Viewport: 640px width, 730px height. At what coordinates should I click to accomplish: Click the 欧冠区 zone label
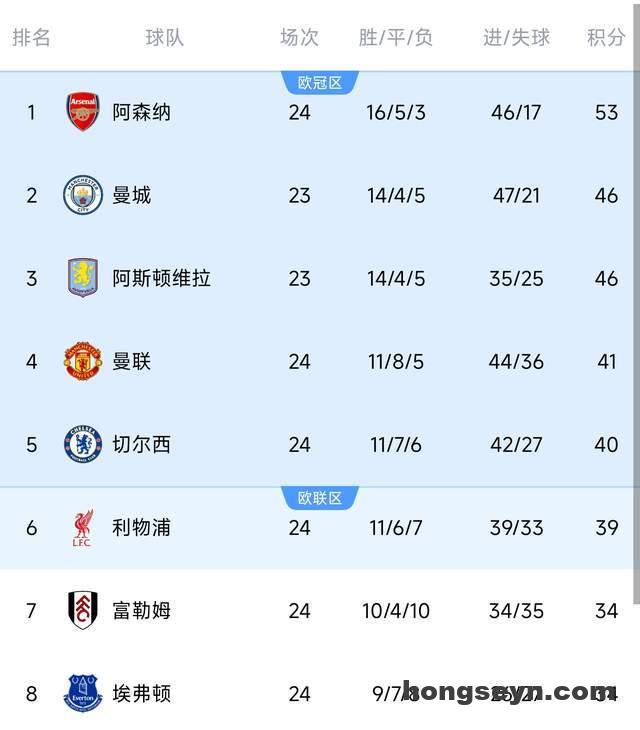320,83
